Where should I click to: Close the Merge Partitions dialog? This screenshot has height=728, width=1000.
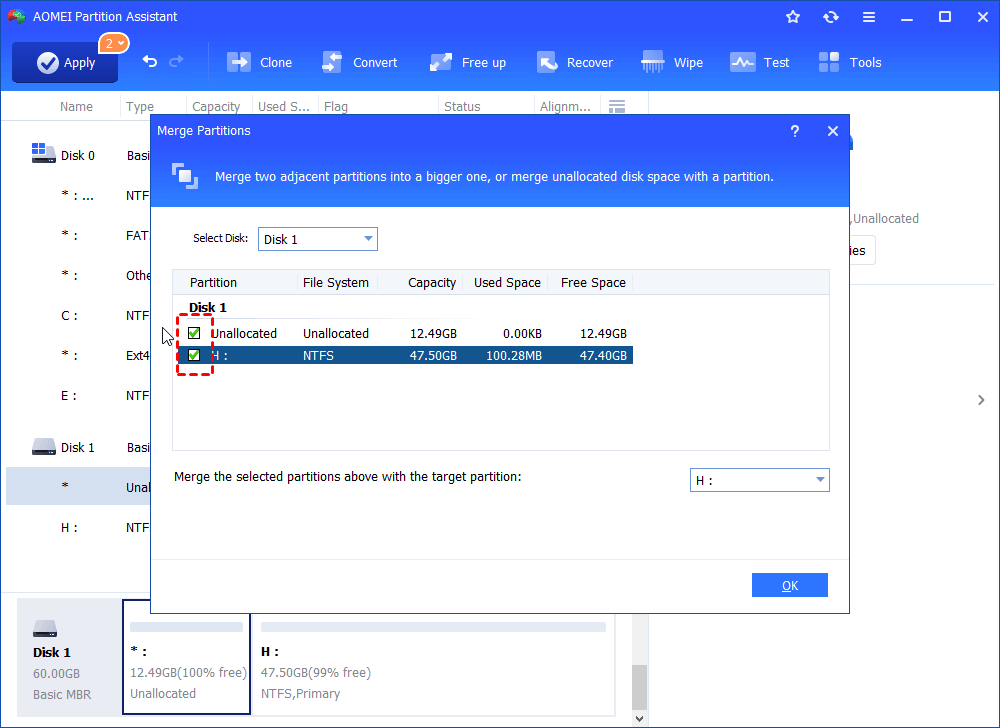pyautogui.click(x=832, y=131)
